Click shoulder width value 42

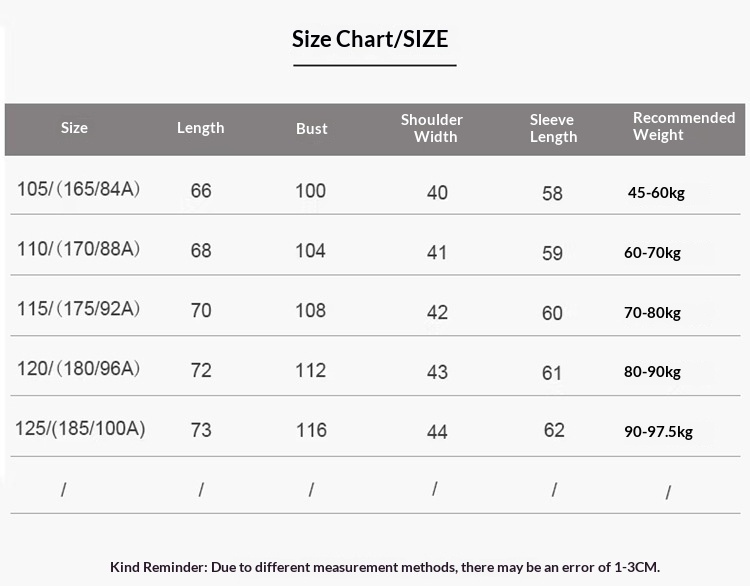437,312
